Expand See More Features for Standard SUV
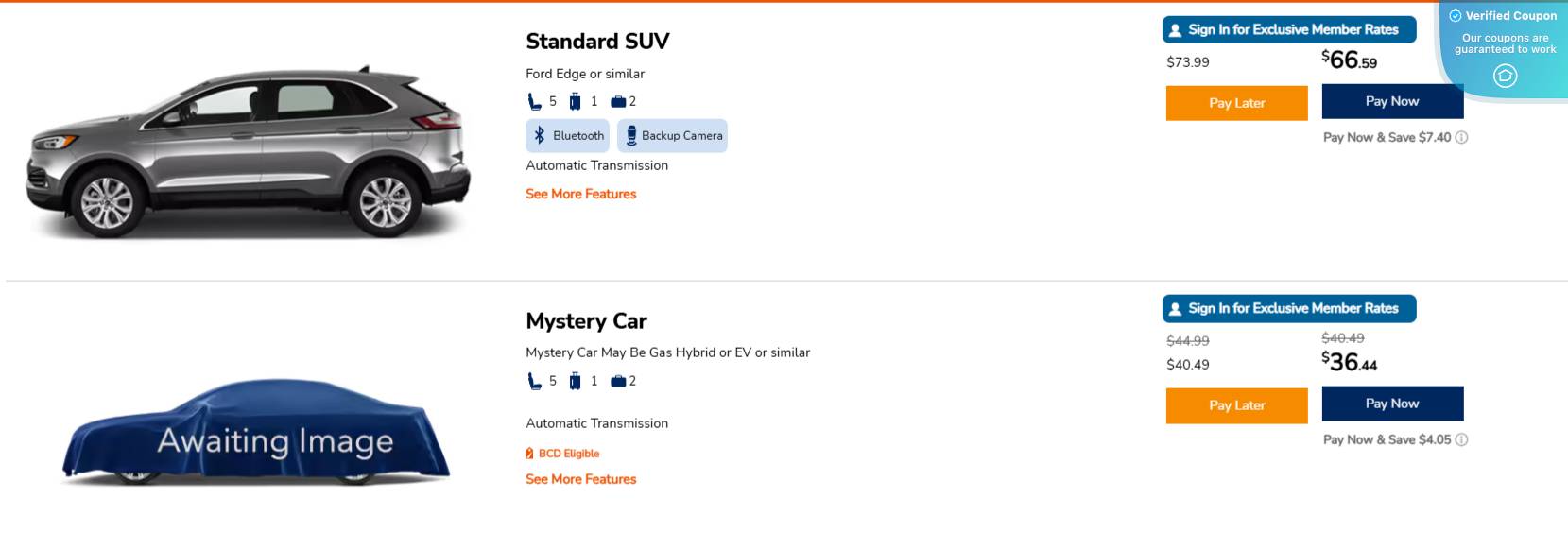 [x=580, y=194]
